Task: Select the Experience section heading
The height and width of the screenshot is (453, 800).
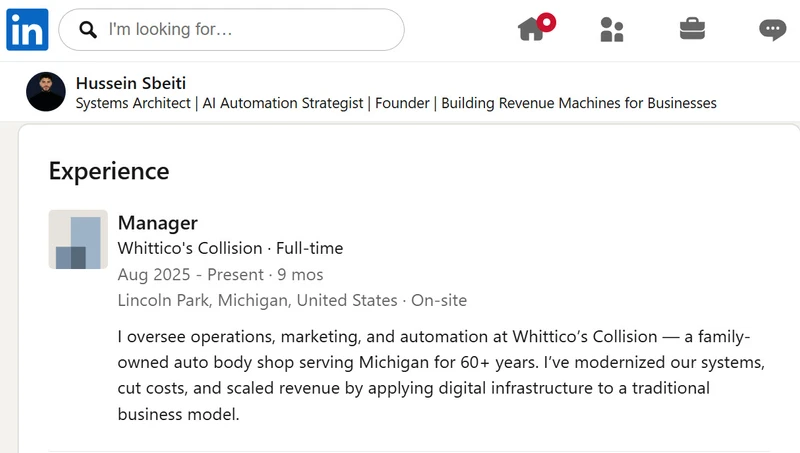Action: pos(109,171)
